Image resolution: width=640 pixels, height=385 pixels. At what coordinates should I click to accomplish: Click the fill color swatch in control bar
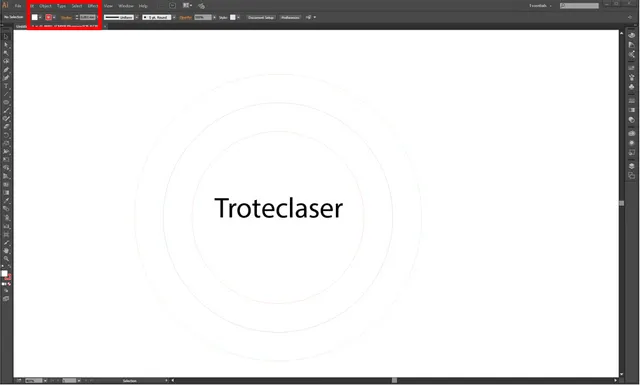click(x=35, y=18)
